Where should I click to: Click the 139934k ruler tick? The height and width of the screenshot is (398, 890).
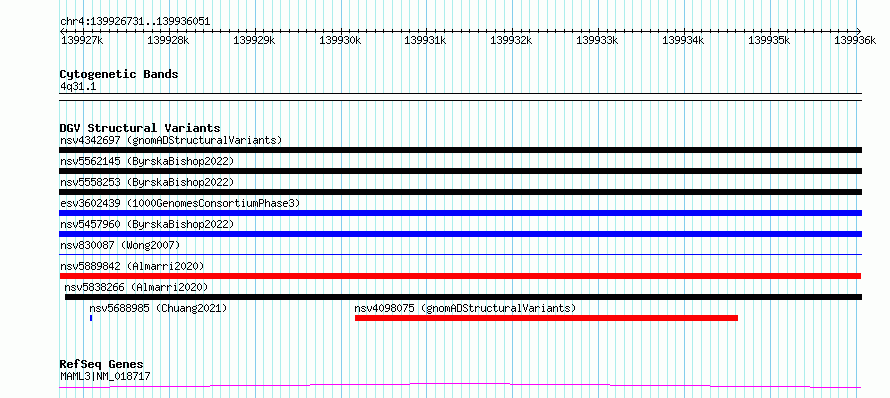click(684, 40)
